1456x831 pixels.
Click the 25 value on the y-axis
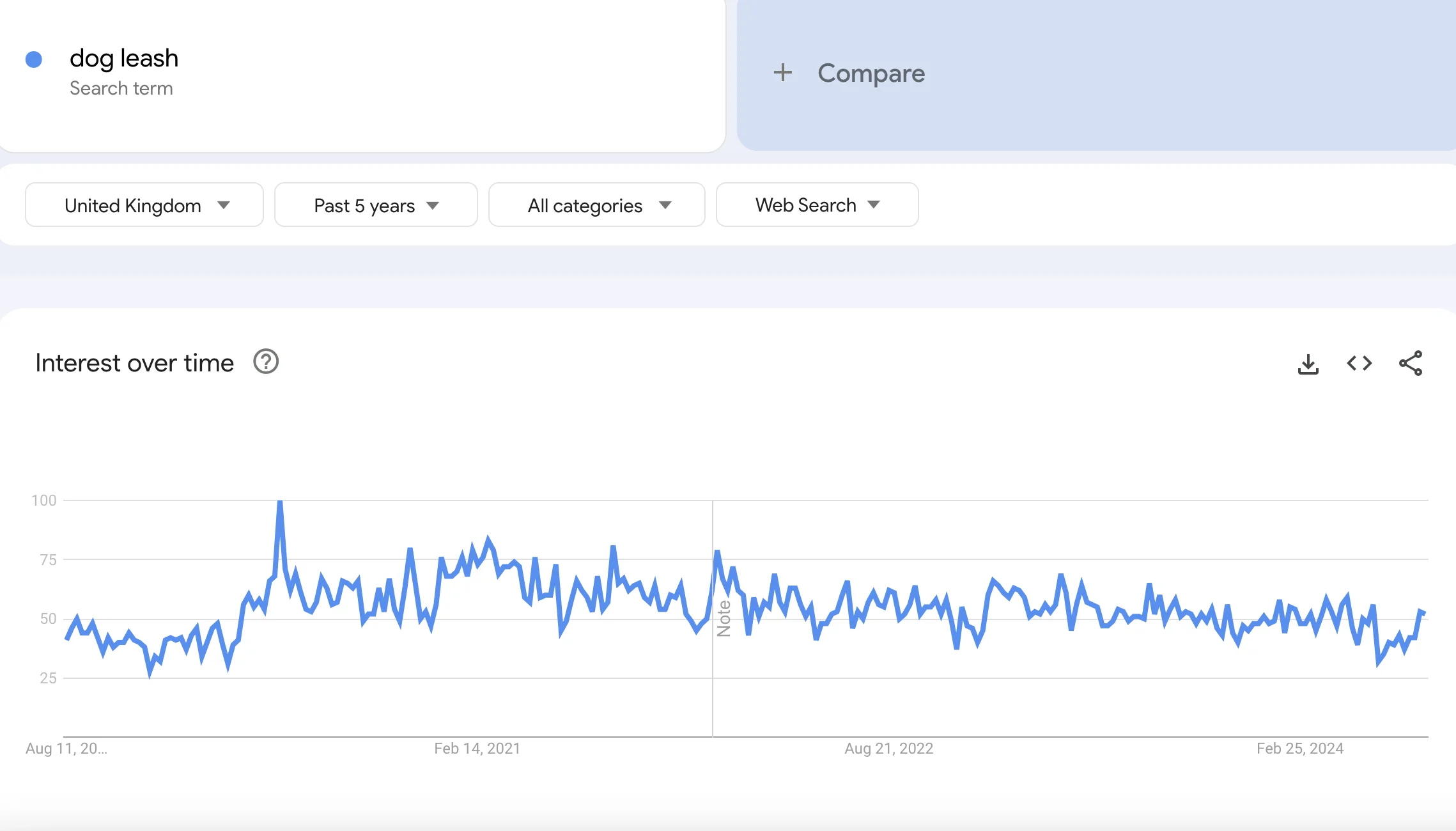pos(48,678)
